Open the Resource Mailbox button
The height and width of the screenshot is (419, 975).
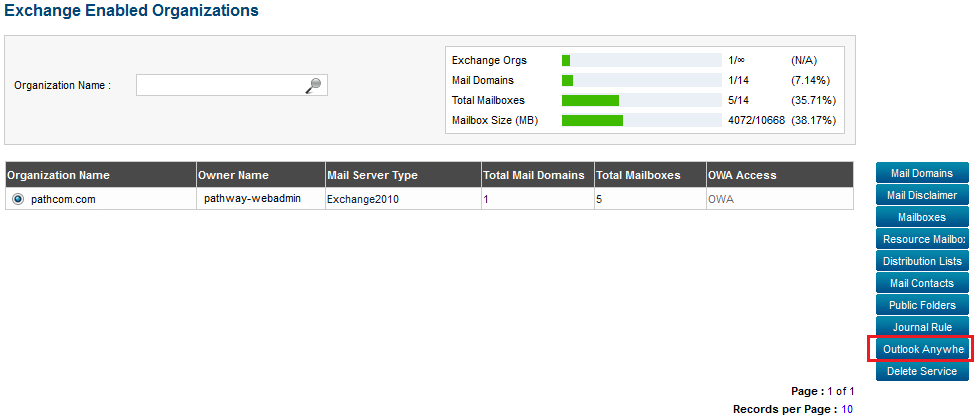pos(922,239)
